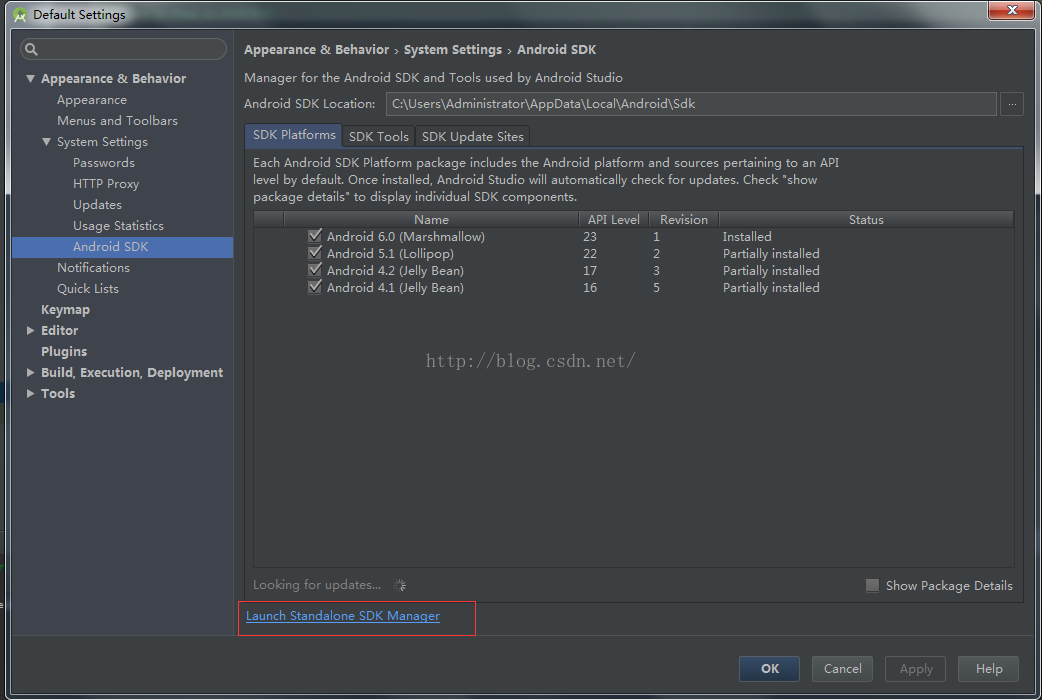Uncheck Android 4.2 (Jelly Bean) checkbox
The width and height of the screenshot is (1042, 700).
315,270
